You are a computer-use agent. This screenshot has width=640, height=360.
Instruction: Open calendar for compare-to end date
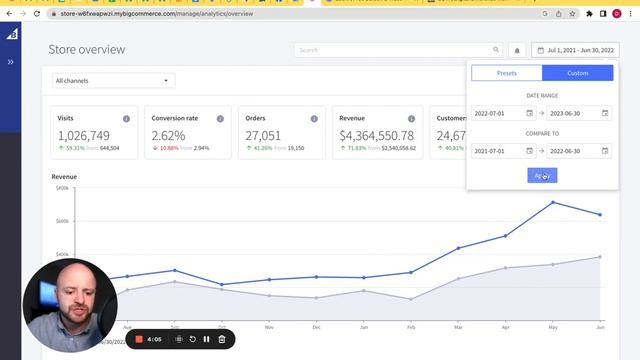coord(605,151)
